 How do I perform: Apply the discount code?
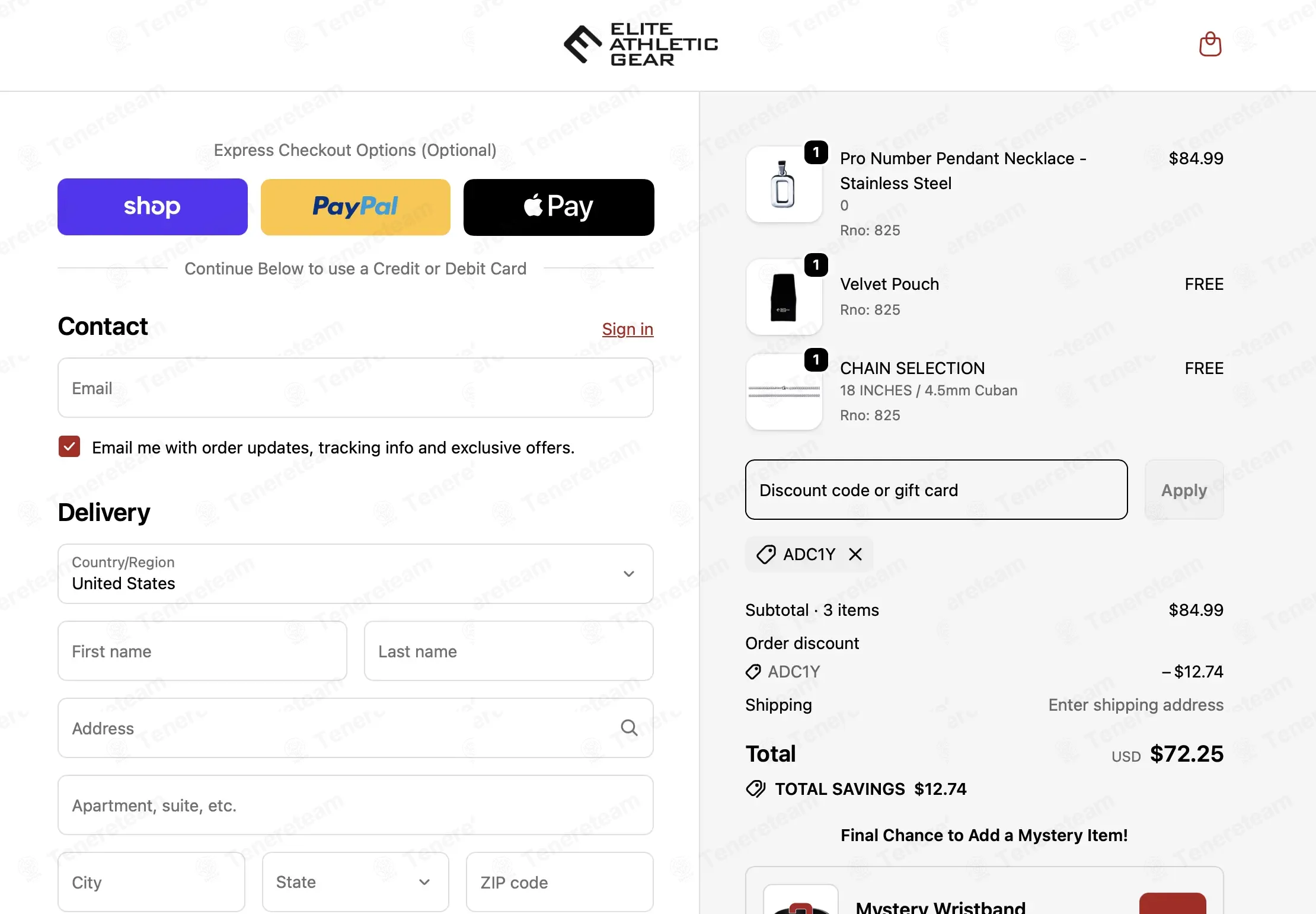pos(1184,490)
